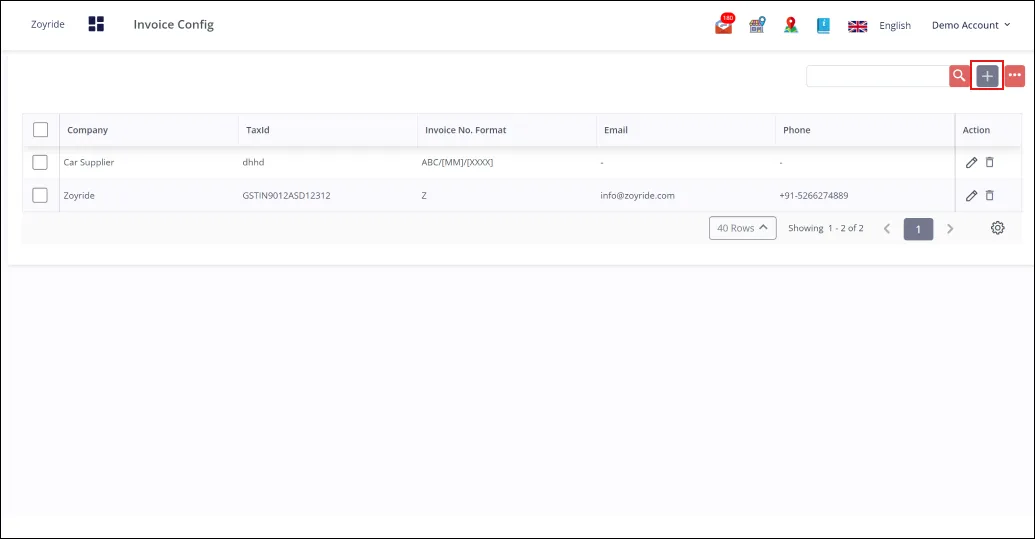1036x540 pixels.
Task: Click the dhhd tax id cell
Action: click(x=253, y=163)
